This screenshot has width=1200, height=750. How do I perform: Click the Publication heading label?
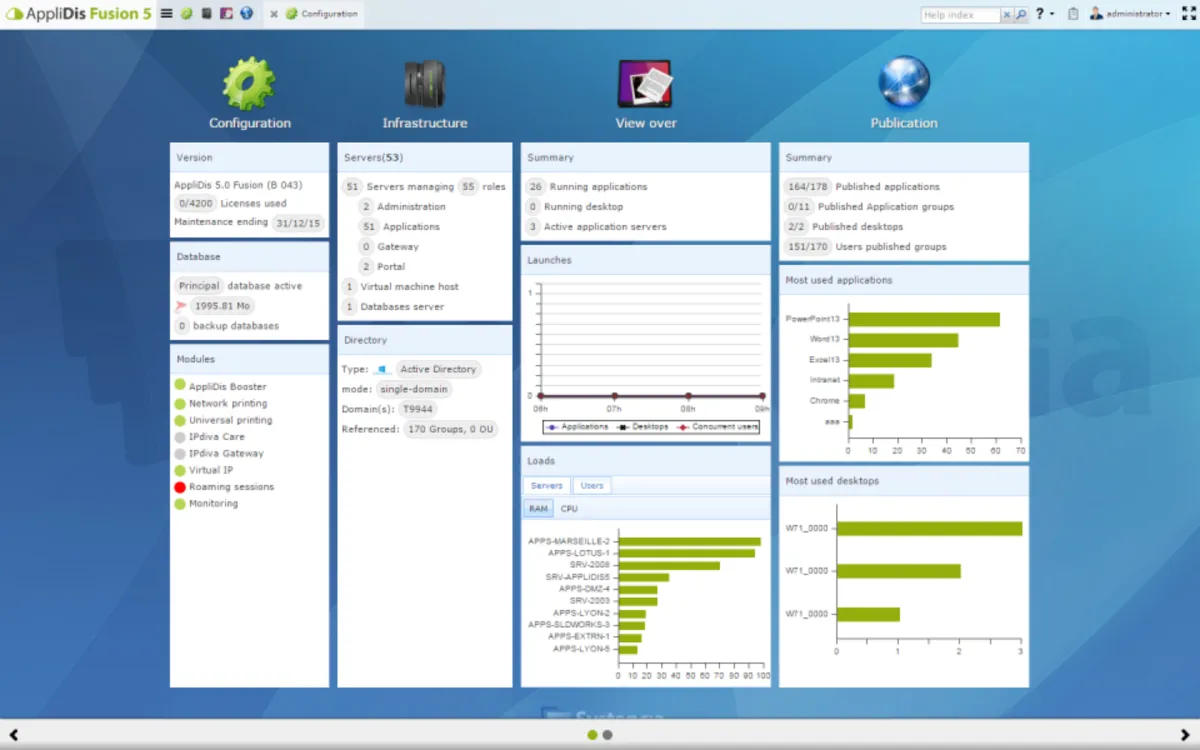pos(904,123)
